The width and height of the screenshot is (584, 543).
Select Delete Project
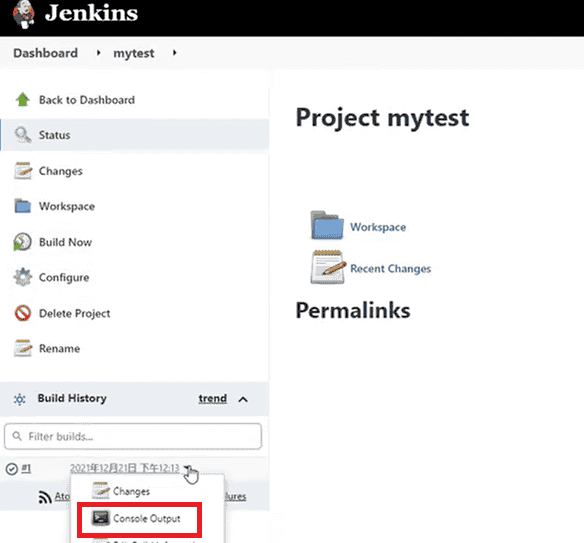[74, 313]
